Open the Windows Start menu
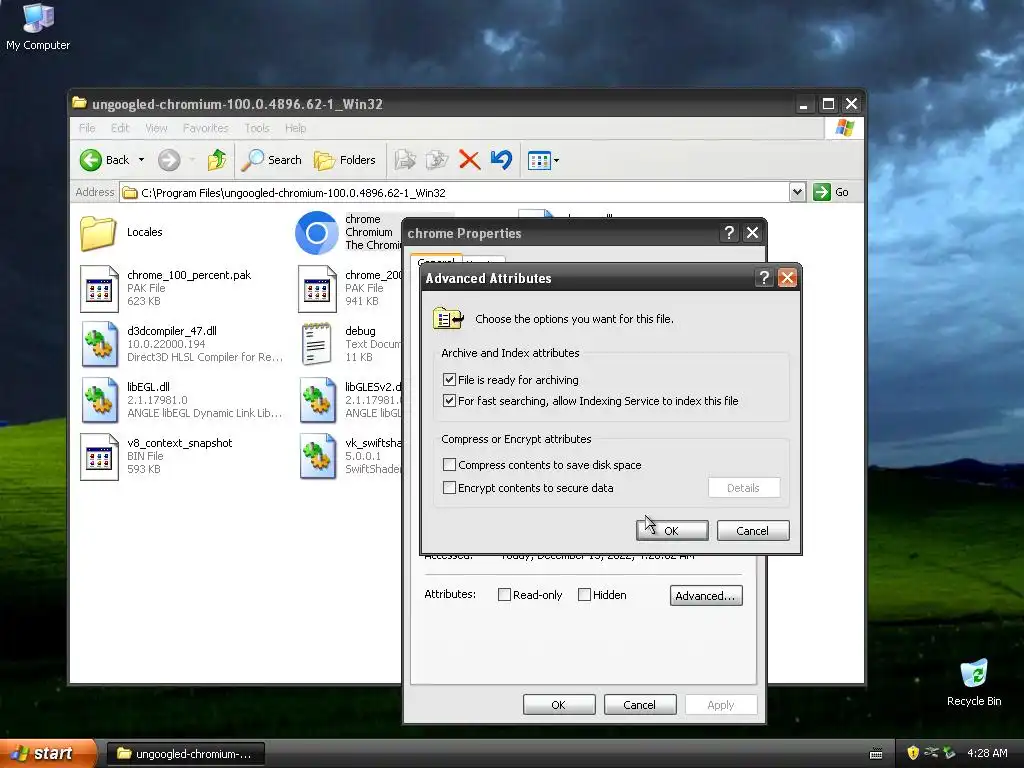The width and height of the screenshot is (1024, 768). click(x=48, y=753)
